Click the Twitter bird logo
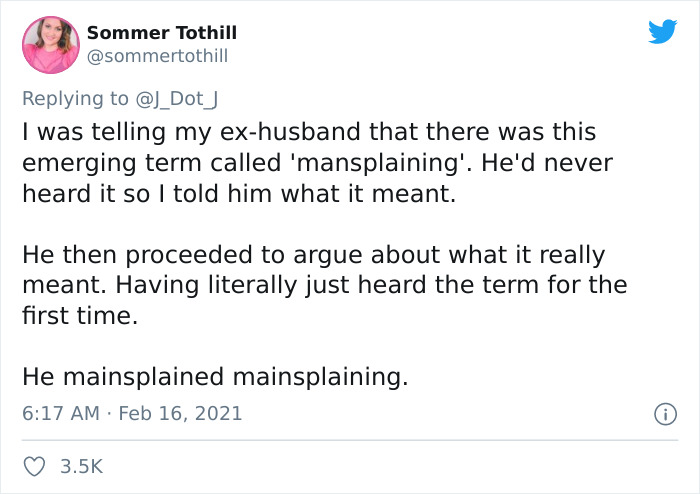The image size is (700, 494). [x=662, y=32]
